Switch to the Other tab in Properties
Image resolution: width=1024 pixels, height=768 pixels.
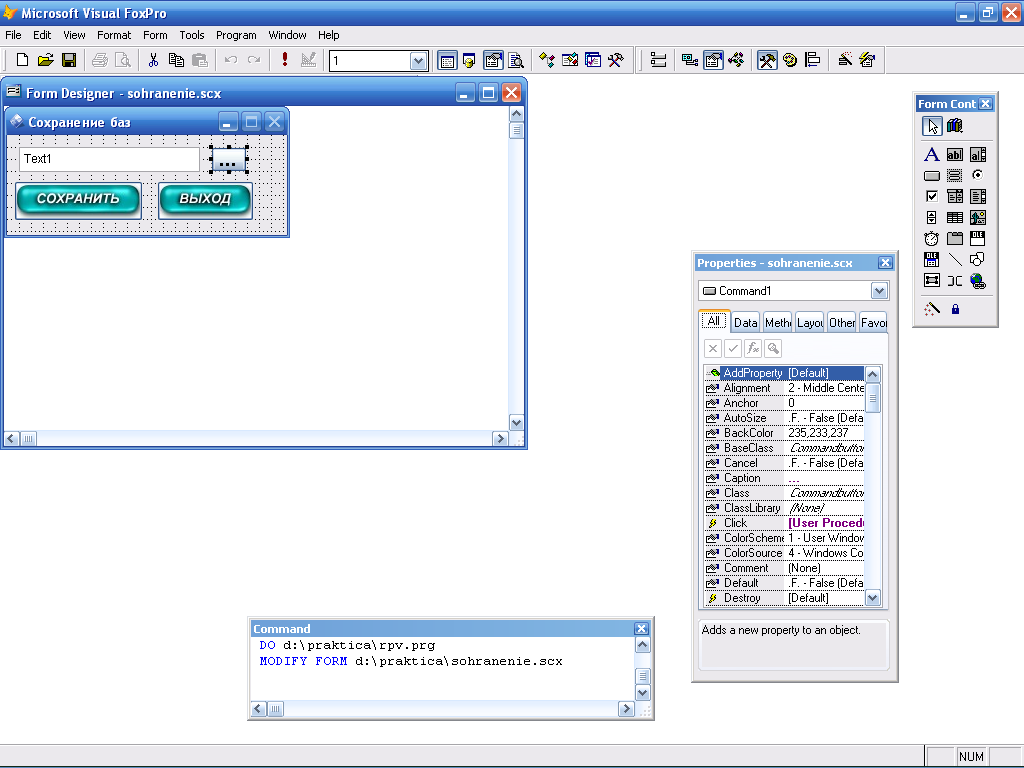point(842,323)
